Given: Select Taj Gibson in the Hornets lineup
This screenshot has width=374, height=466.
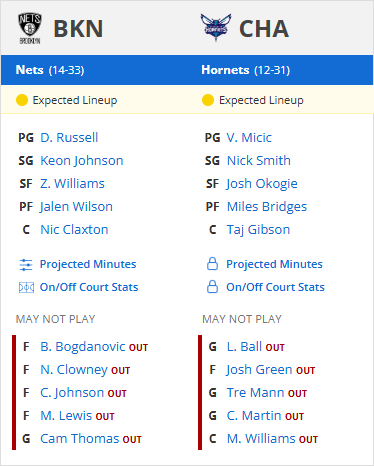Looking at the screenshot, I should [x=258, y=230].
